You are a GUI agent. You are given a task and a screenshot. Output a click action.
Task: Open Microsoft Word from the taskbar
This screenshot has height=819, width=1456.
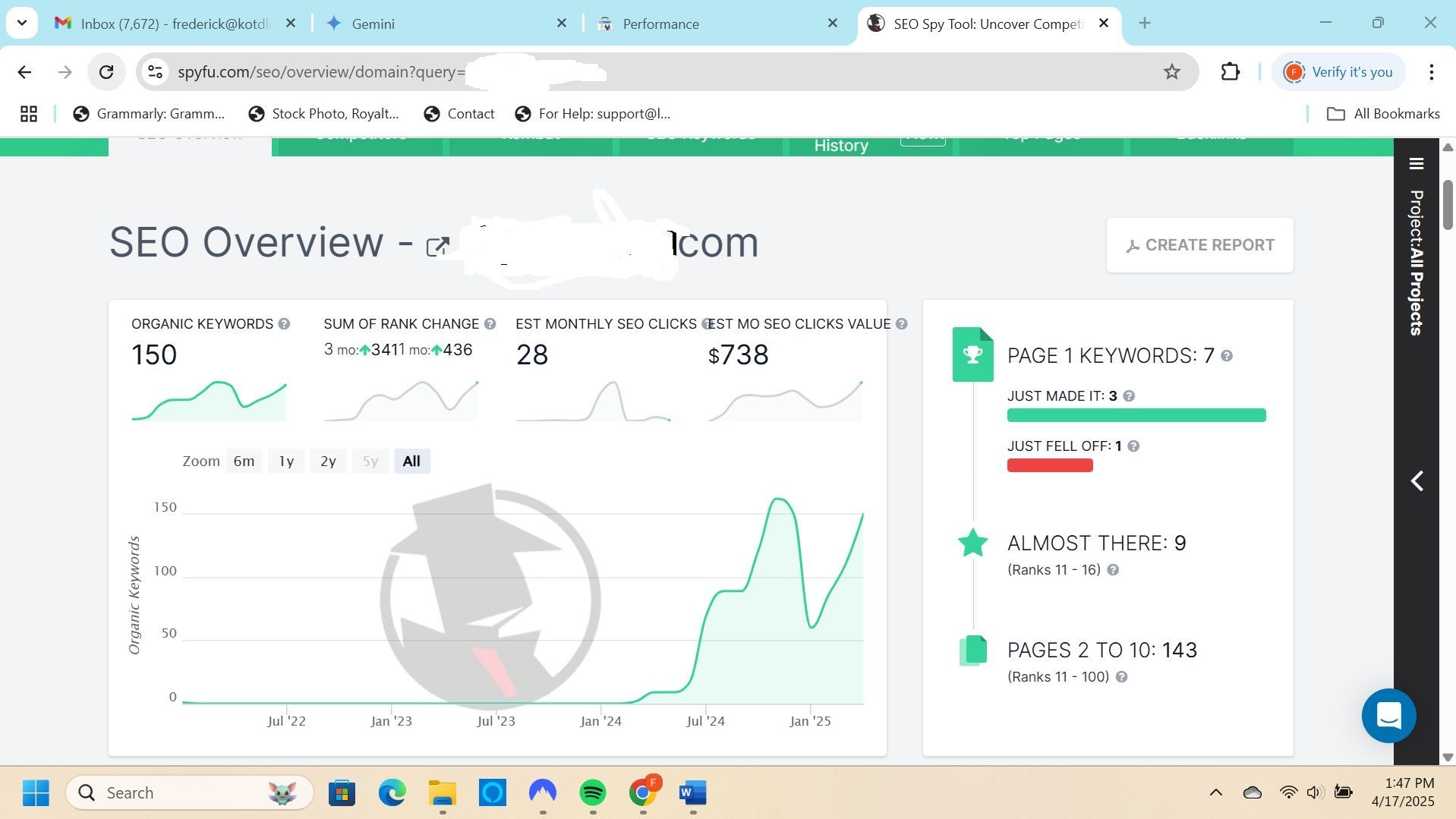coord(693,793)
